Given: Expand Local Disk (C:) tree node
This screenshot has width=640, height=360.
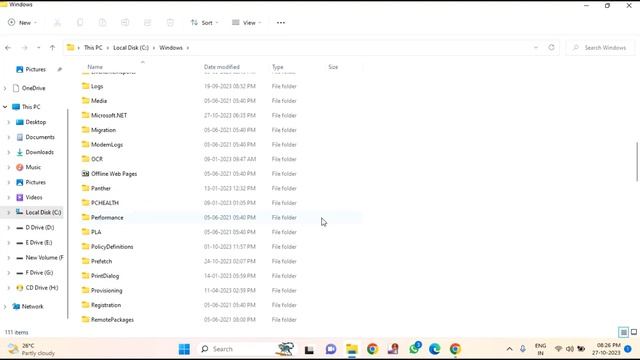Looking at the screenshot, I should coord(9,213).
